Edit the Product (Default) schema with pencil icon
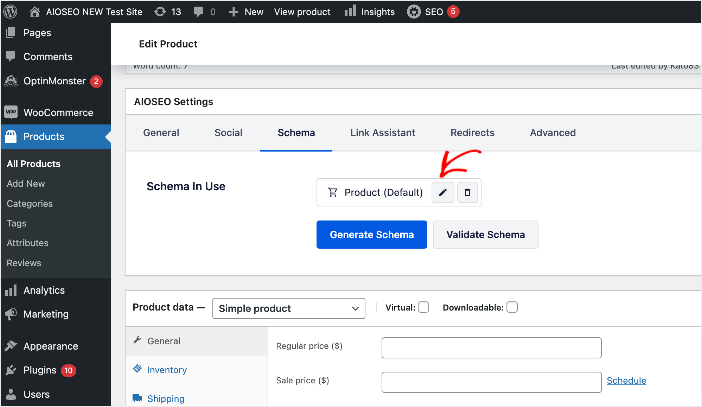Viewport: 702px width, 407px height. click(443, 193)
